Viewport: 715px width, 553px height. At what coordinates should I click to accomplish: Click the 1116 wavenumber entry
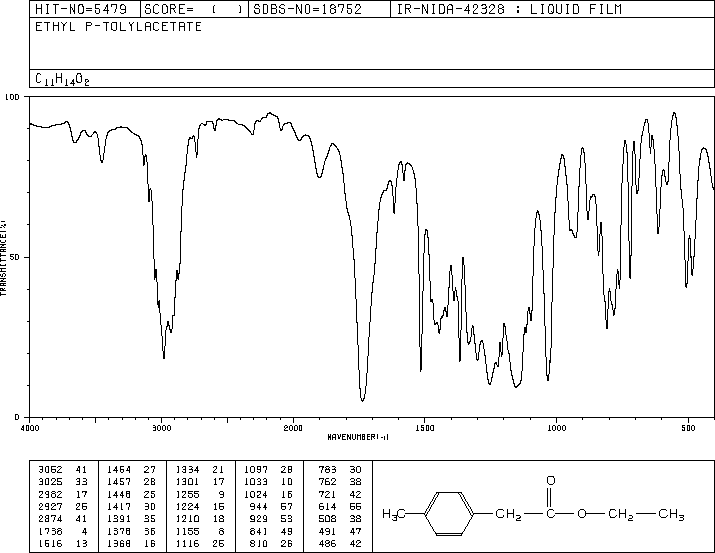[187, 543]
